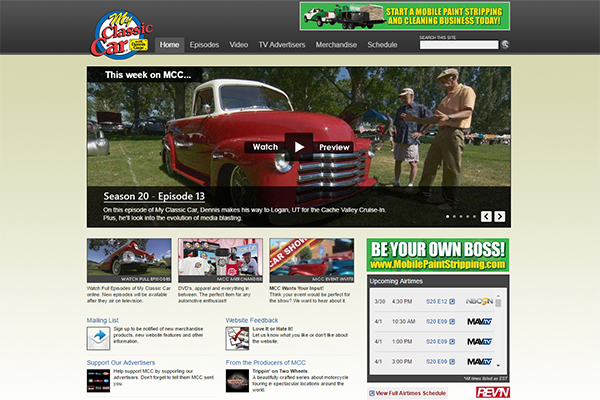The width and height of the screenshot is (600, 400).
Task: Click the MAVTV logo in 3:00 PM row
Action: click(x=479, y=361)
